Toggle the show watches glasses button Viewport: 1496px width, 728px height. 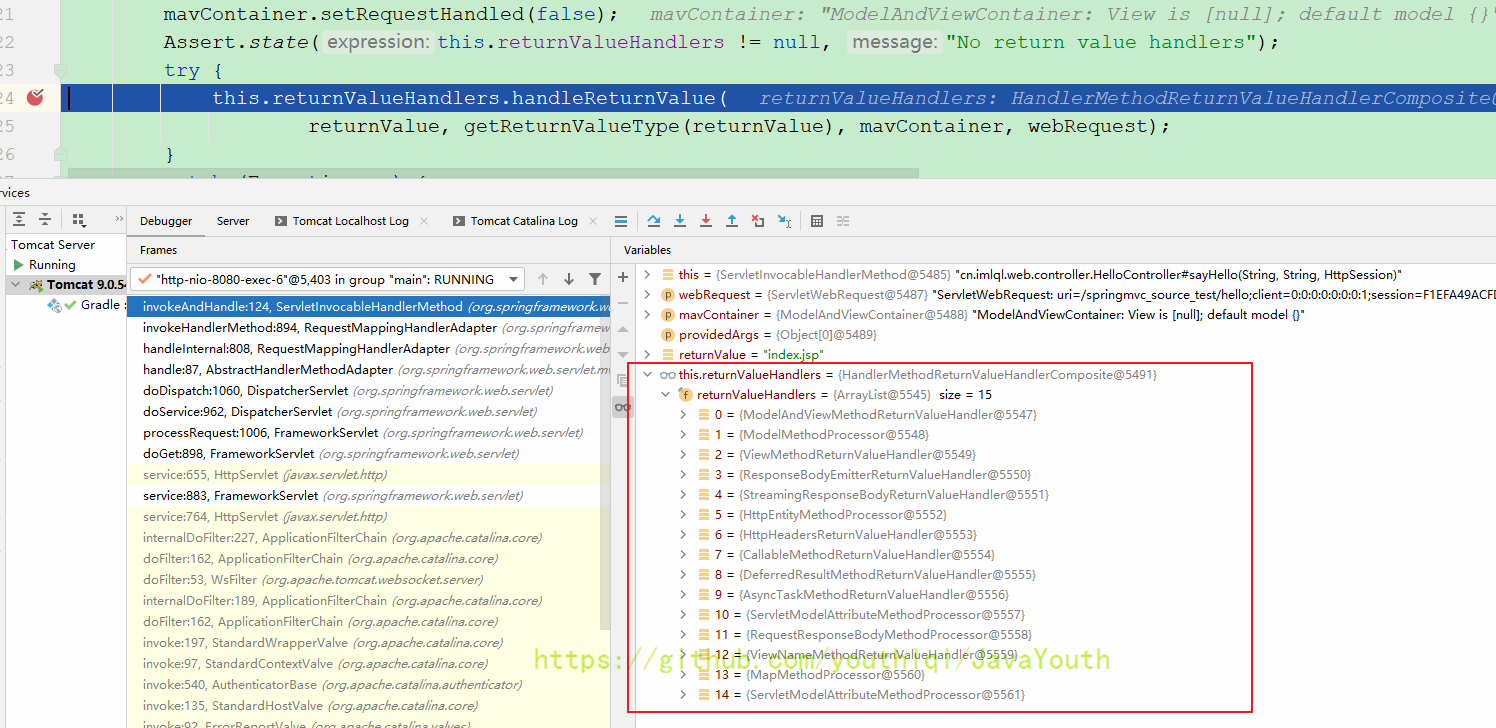tap(623, 406)
